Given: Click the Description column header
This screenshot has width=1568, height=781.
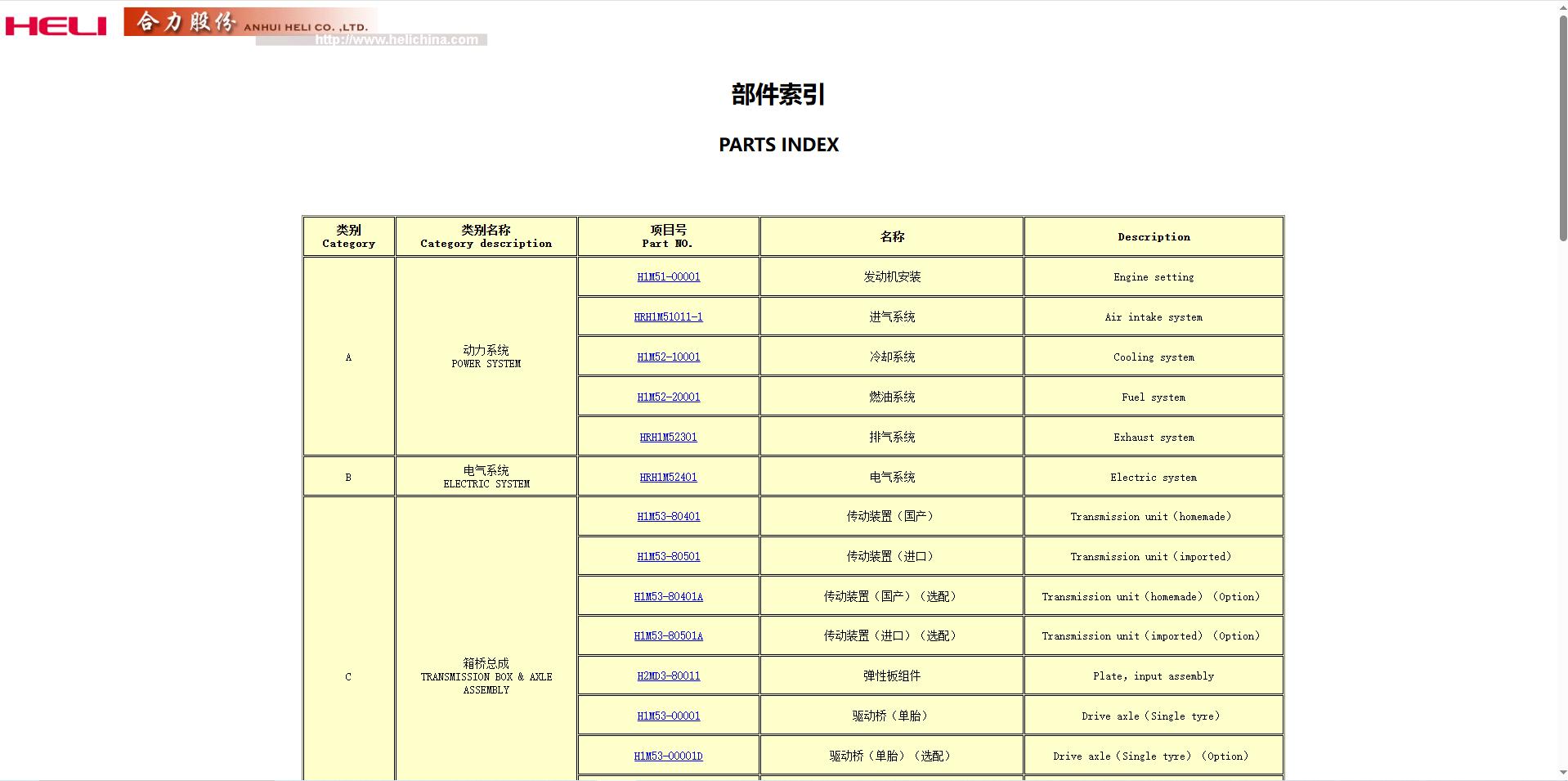Looking at the screenshot, I should pyautogui.click(x=1154, y=236).
